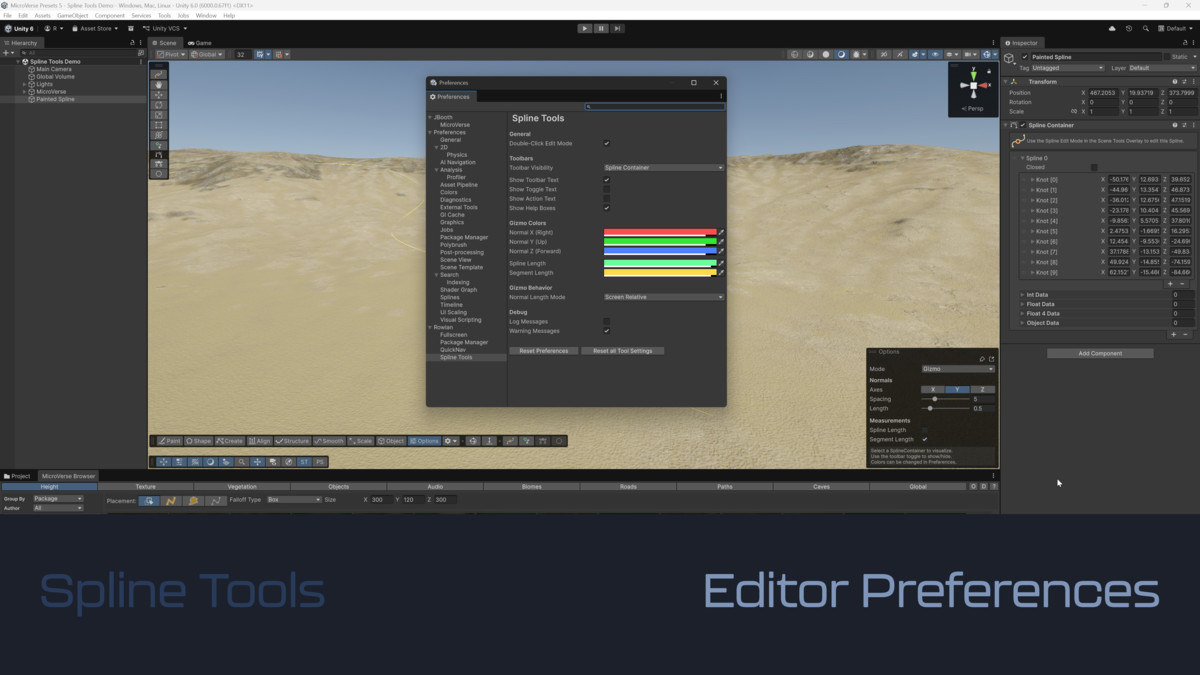Screen dimensions: 1200x675
Task: Click the Normal X (Right) color swatch
Action: coord(660,233)
